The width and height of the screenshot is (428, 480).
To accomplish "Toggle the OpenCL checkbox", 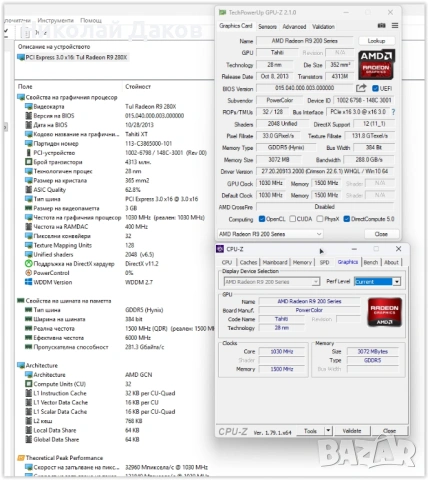I will tap(262, 219).
